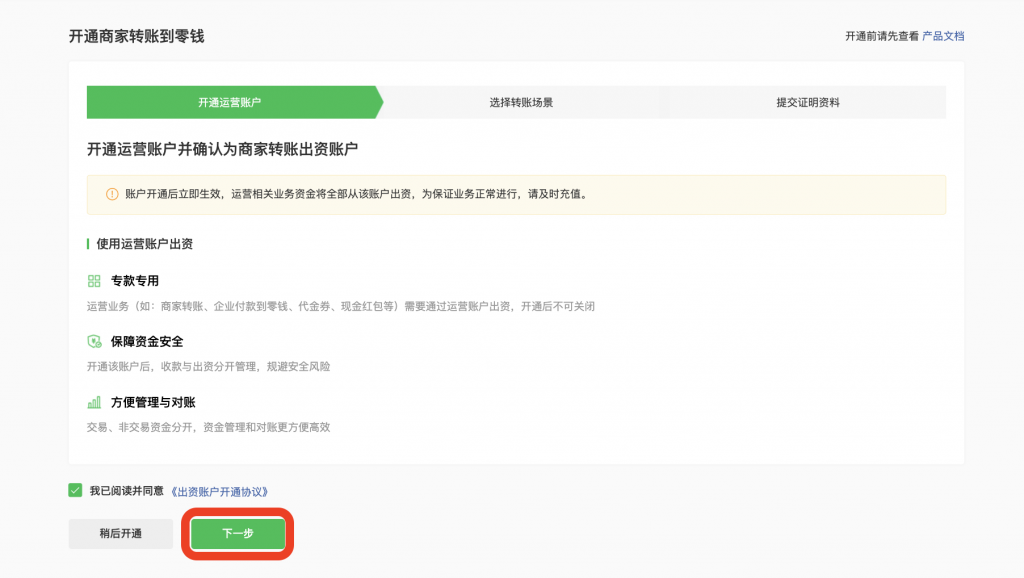Click the 方便管理与对账 feature title
This screenshot has width=1024, height=578.
click(x=153, y=402)
